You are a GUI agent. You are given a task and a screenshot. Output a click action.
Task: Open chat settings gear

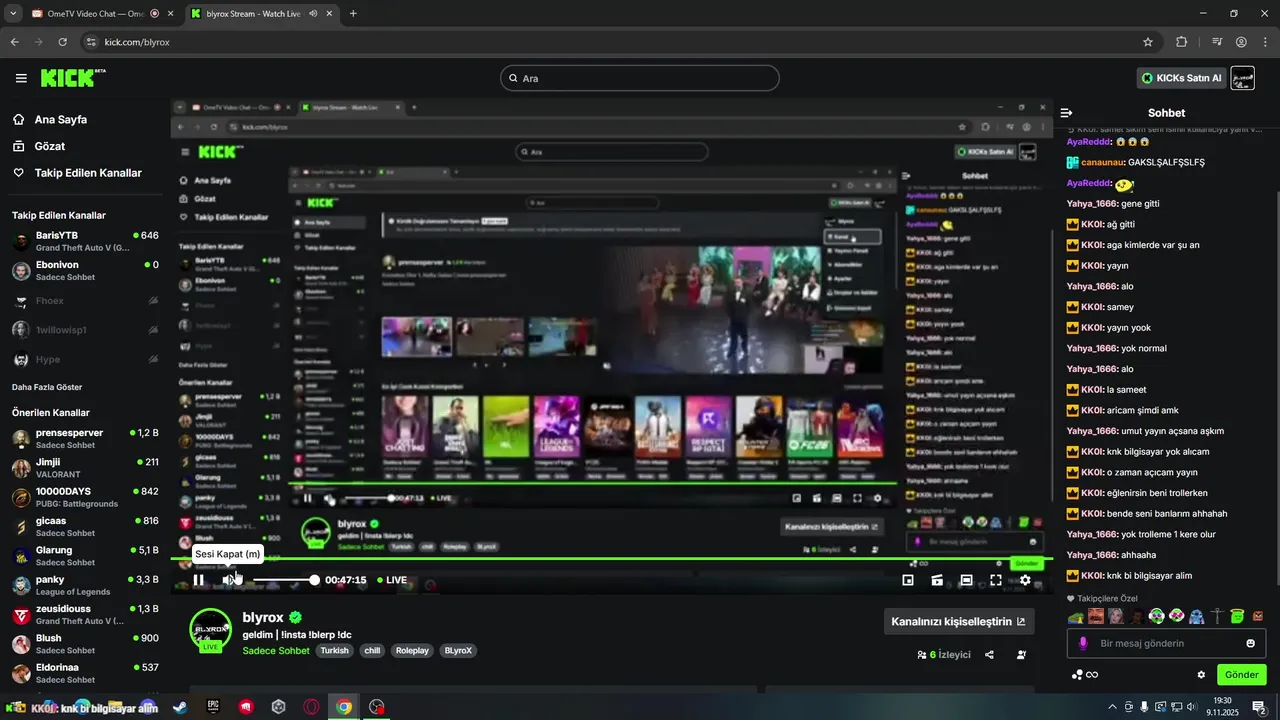[1201, 675]
